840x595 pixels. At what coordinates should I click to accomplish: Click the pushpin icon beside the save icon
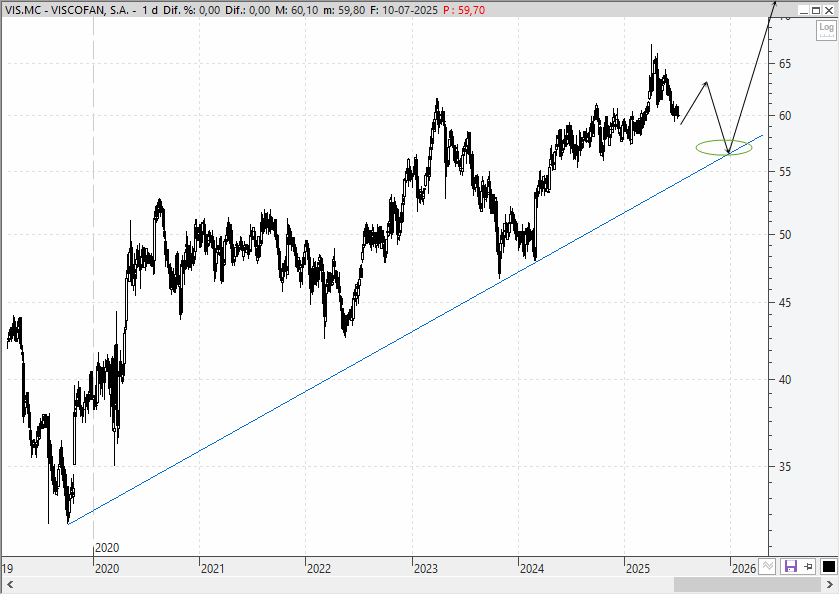pyautogui.click(x=809, y=566)
